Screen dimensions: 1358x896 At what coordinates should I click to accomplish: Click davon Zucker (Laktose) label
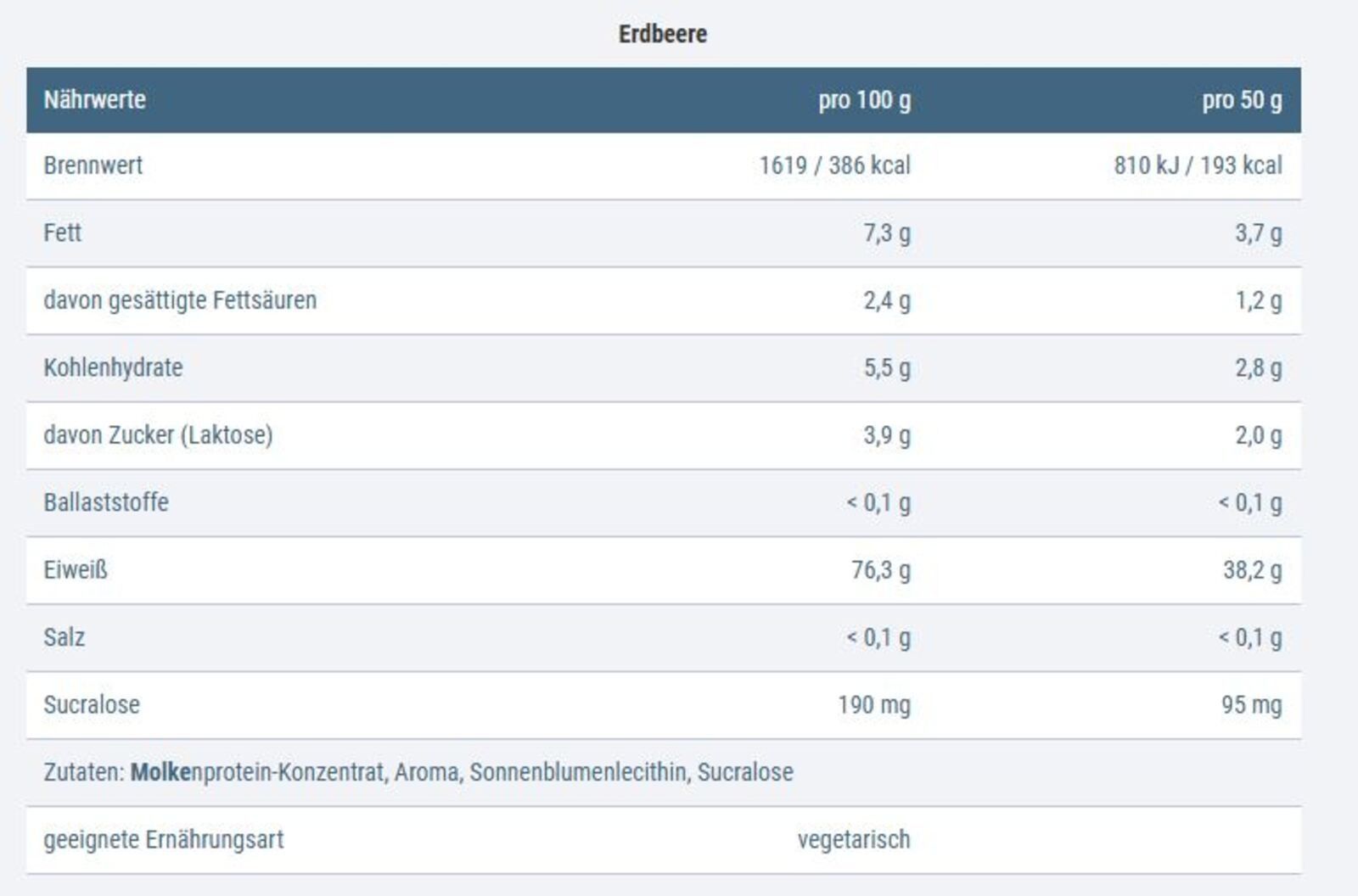158,435
